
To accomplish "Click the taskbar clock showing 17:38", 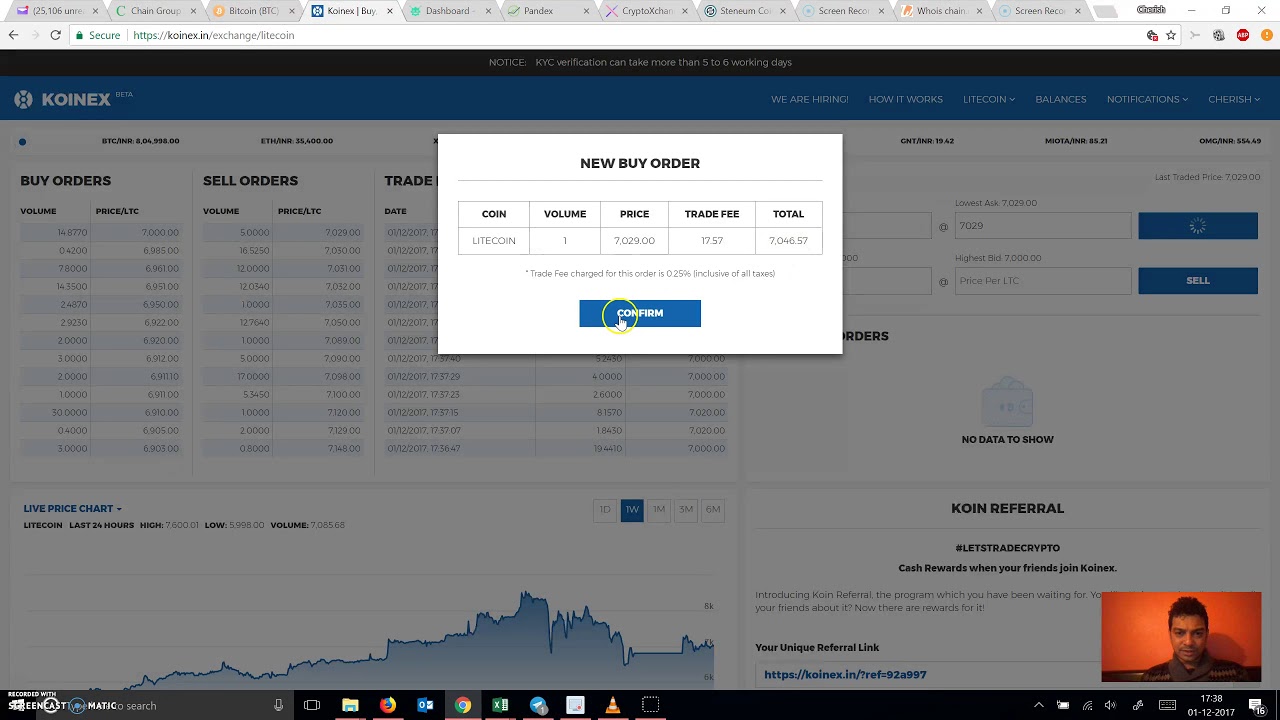I will click(1211, 705).
